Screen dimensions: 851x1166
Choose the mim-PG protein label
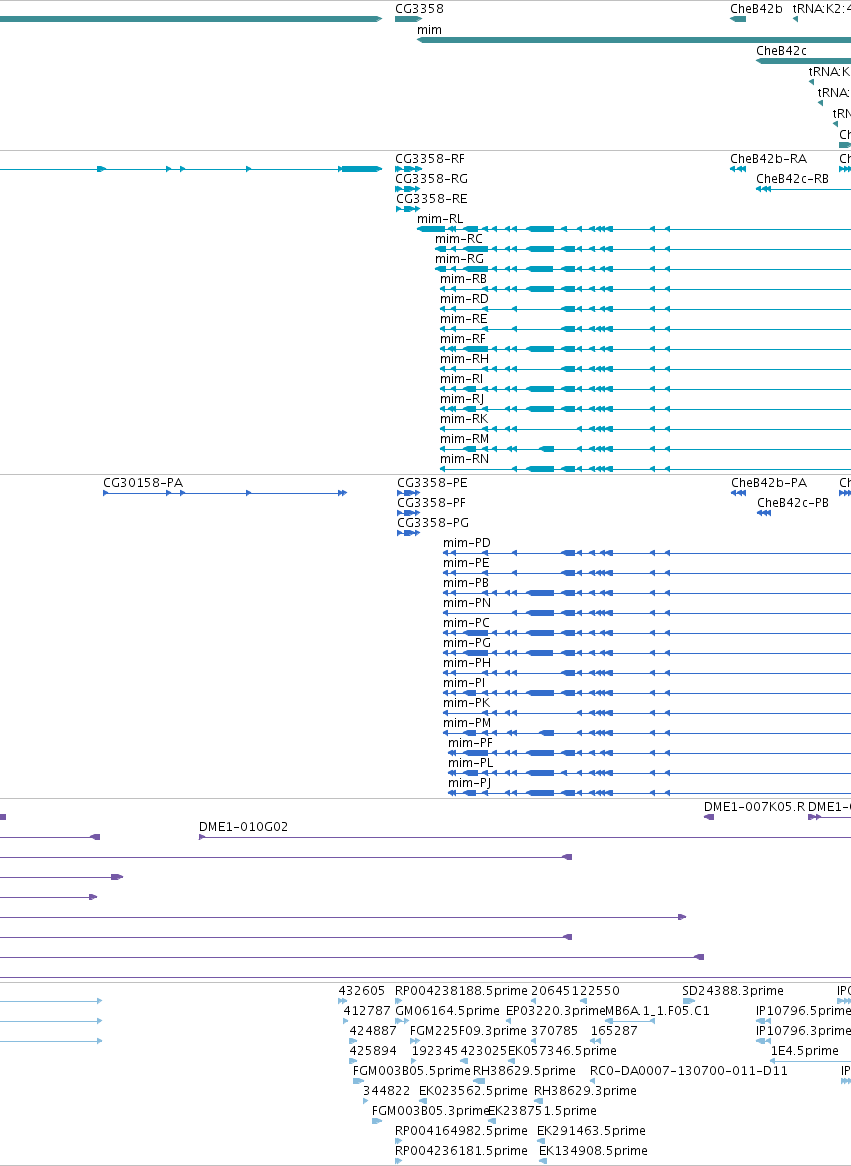467,643
